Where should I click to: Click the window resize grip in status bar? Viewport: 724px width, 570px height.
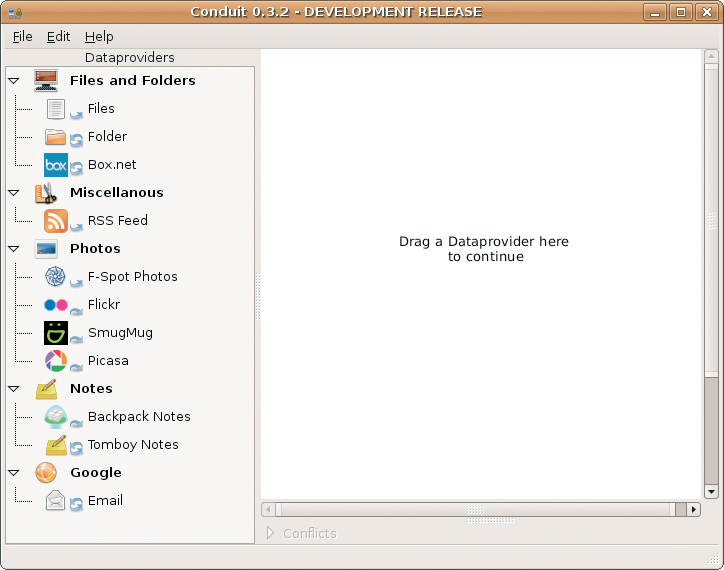714,559
